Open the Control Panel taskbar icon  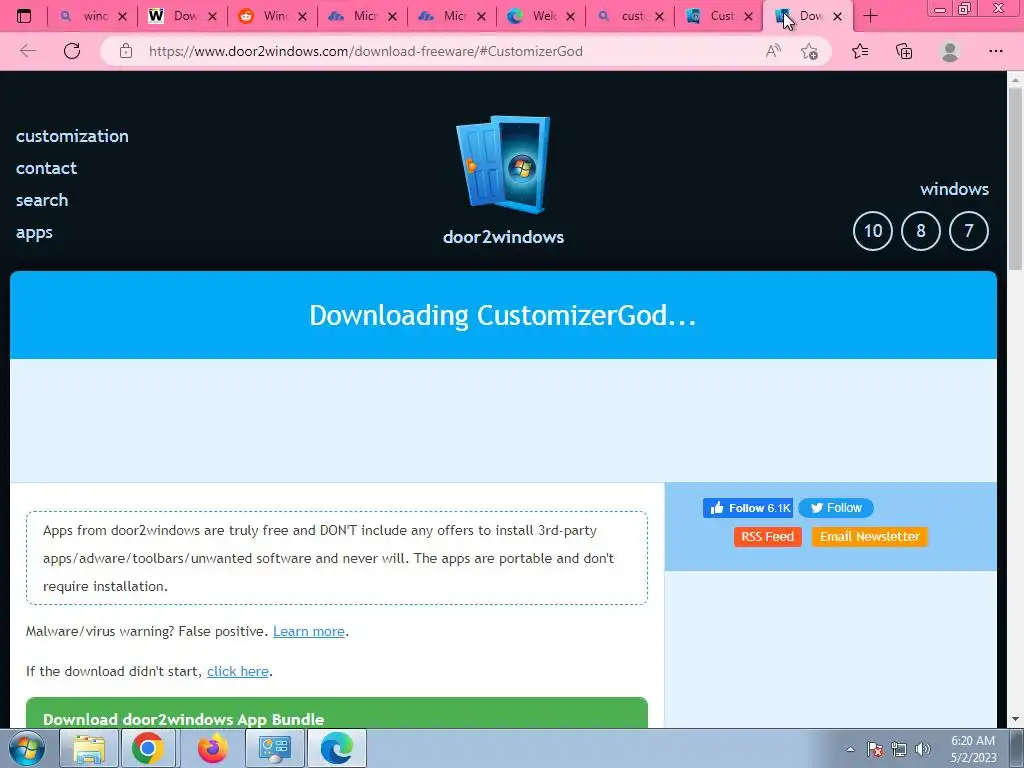(x=274, y=748)
